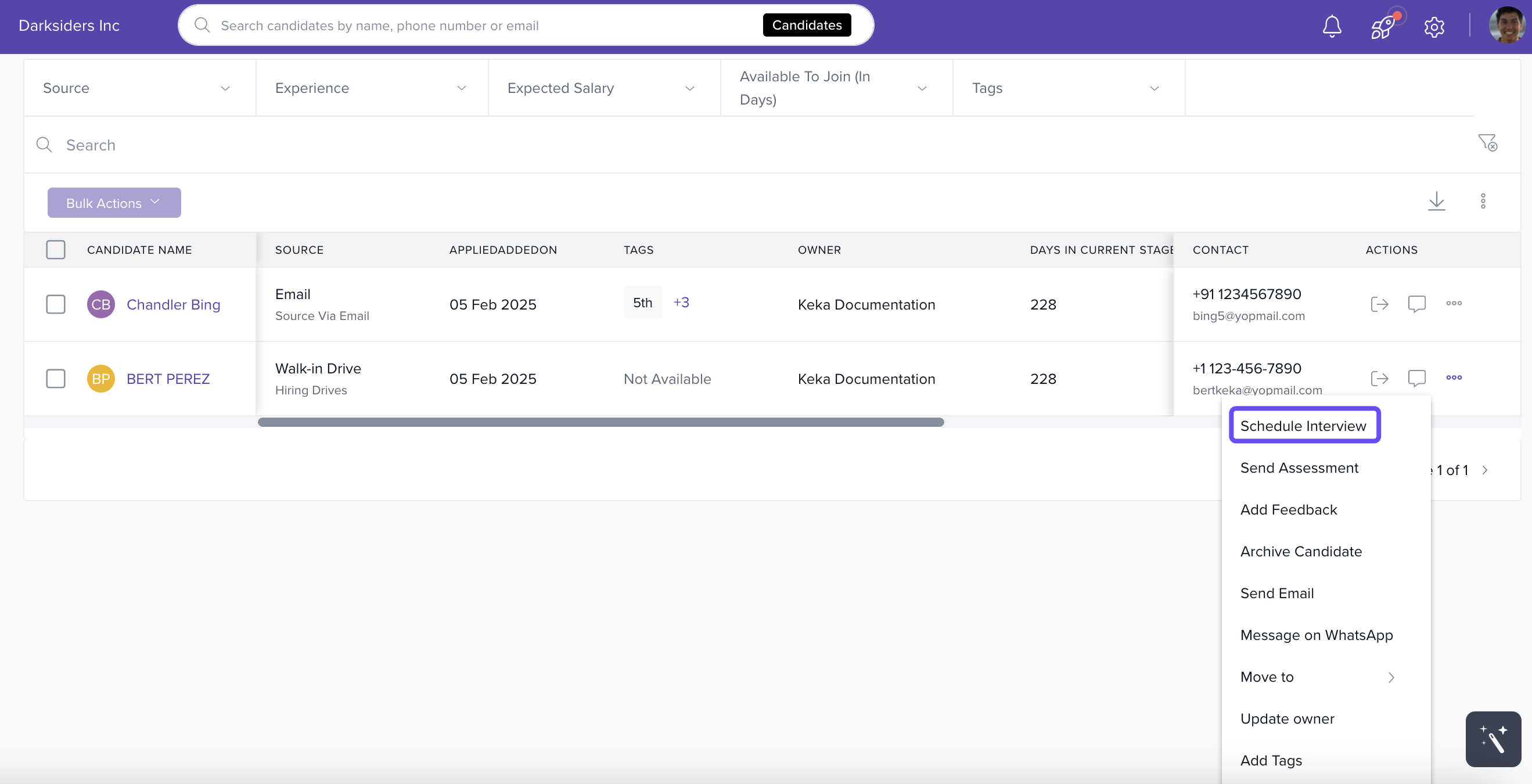Open settings gear icon
1532x784 pixels.
(x=1434, y=27)
